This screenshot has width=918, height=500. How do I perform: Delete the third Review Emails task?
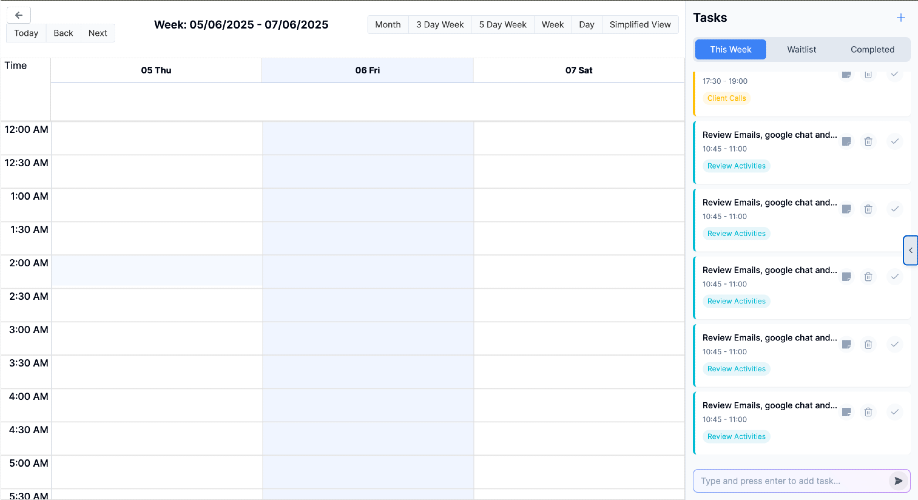[868, 276]
